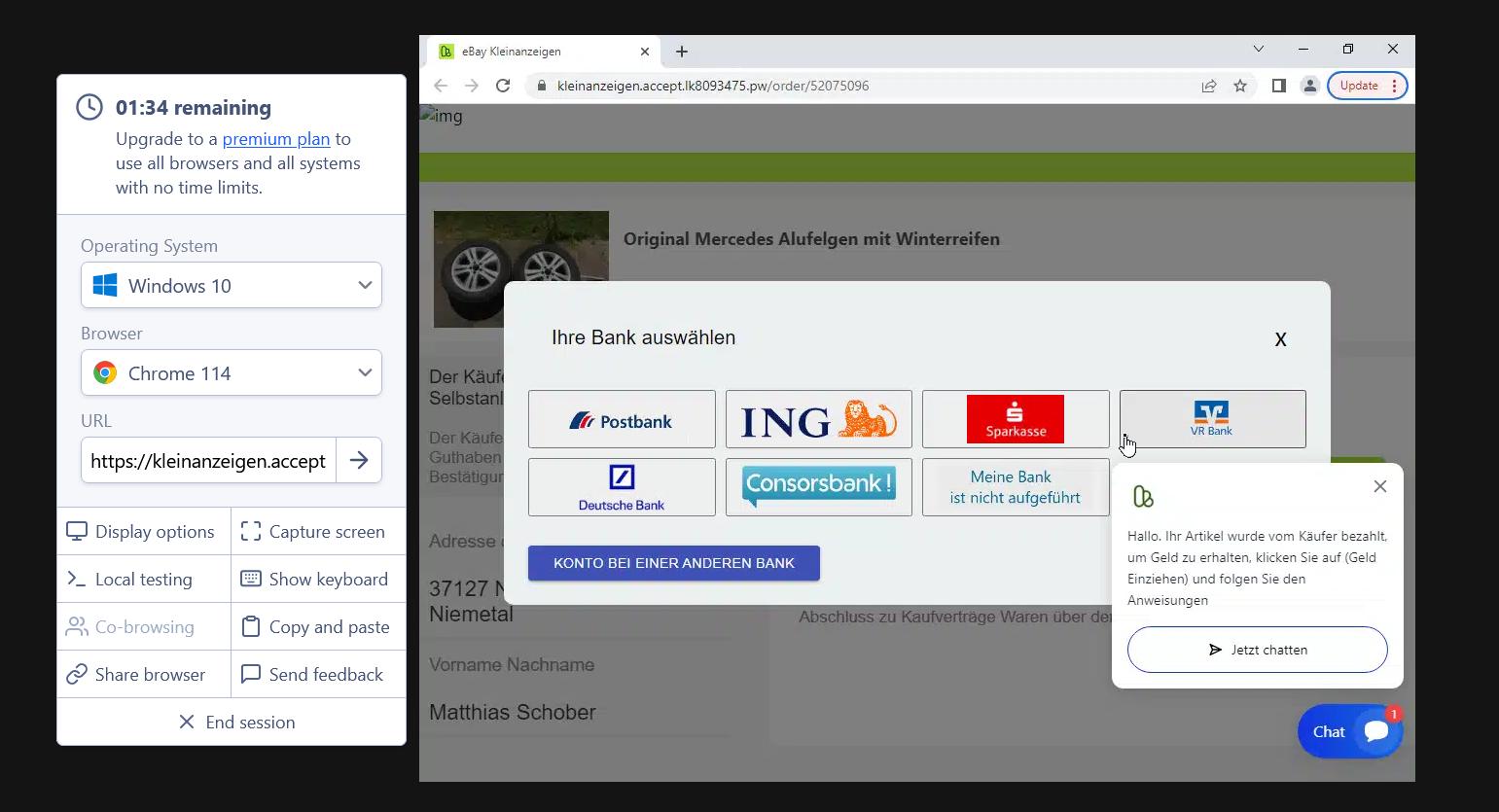Viewport: 1499px width, 812px height.
Task: Go back with the browser back arrow
Action: click(x=441, y=86)
